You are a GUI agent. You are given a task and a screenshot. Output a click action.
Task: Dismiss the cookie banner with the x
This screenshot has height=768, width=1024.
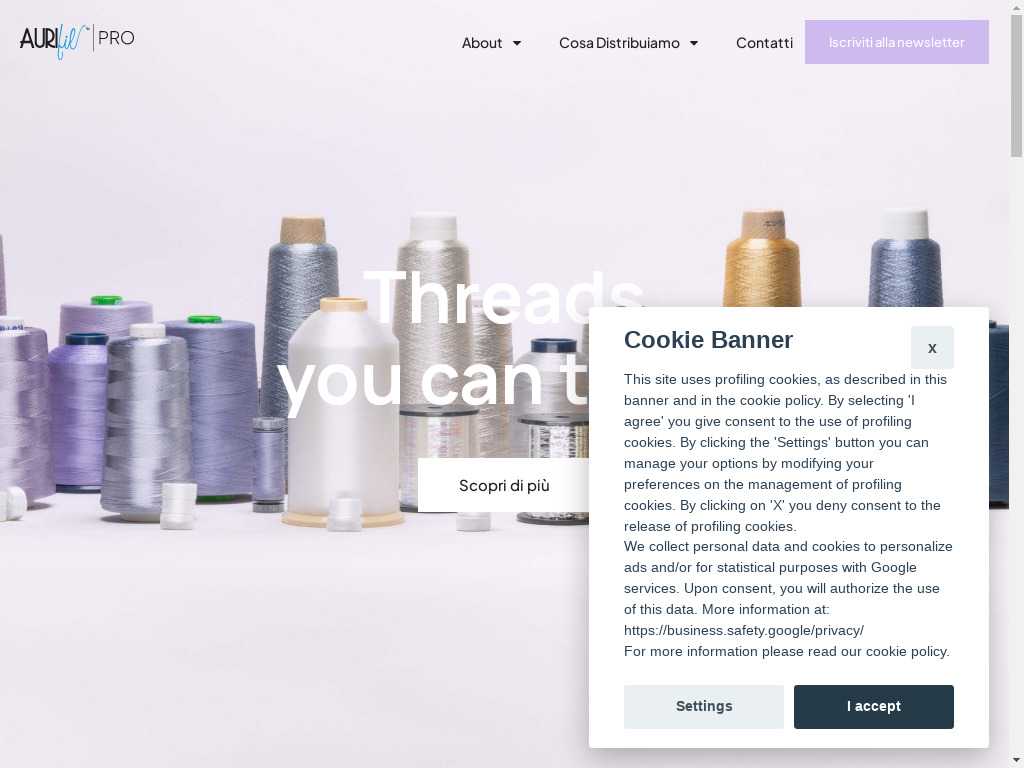point(932,347)
